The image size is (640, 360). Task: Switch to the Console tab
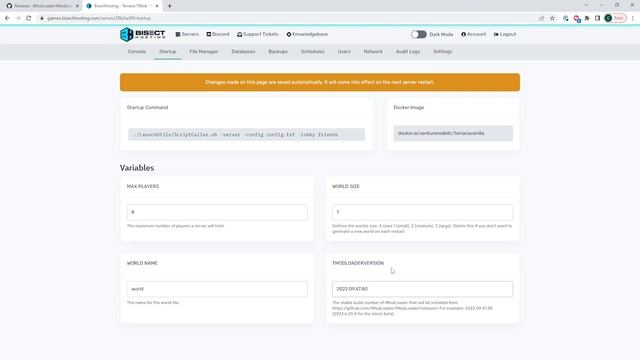tap(137, 52)
